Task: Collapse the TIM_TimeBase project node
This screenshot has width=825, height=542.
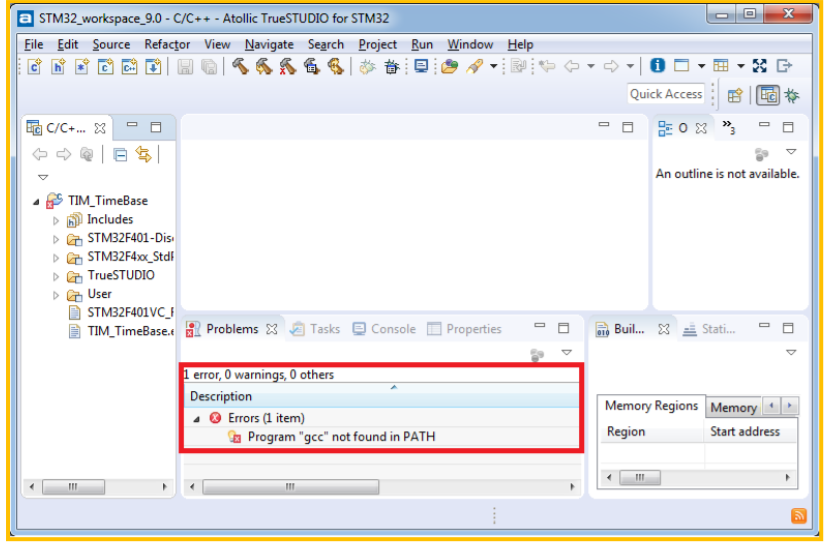Action: [x=36, y=202]
